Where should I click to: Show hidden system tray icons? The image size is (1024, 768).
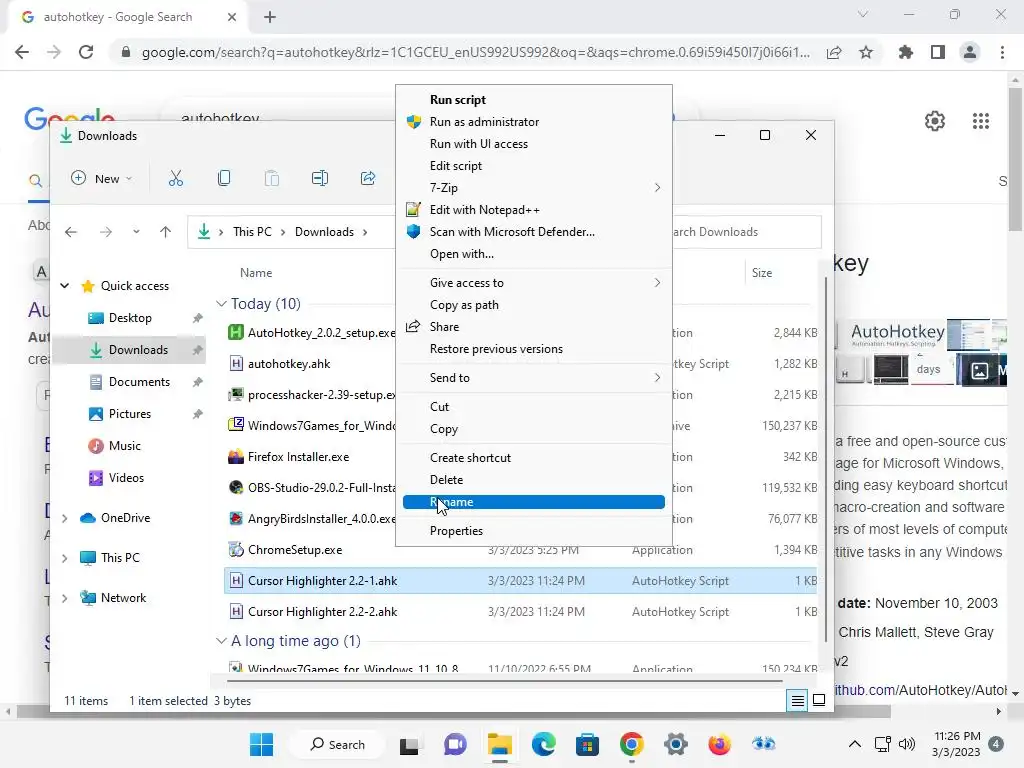click(x=854, y=744)
